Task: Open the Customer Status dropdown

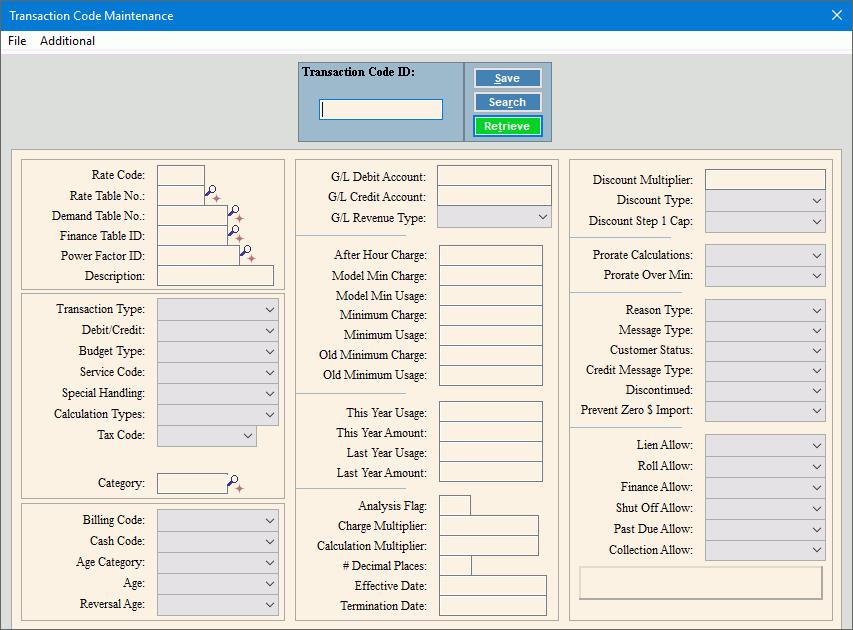Action: tap(765, 350)
